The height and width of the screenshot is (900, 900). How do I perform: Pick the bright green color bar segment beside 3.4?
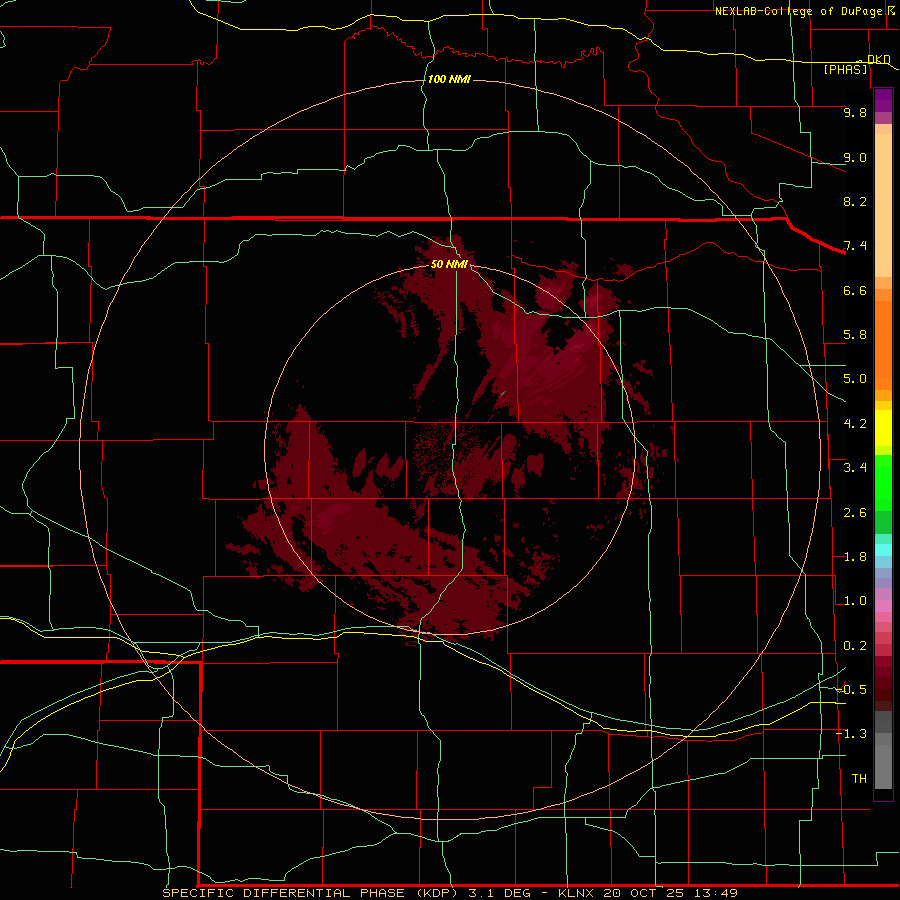[x=883, y=482]
